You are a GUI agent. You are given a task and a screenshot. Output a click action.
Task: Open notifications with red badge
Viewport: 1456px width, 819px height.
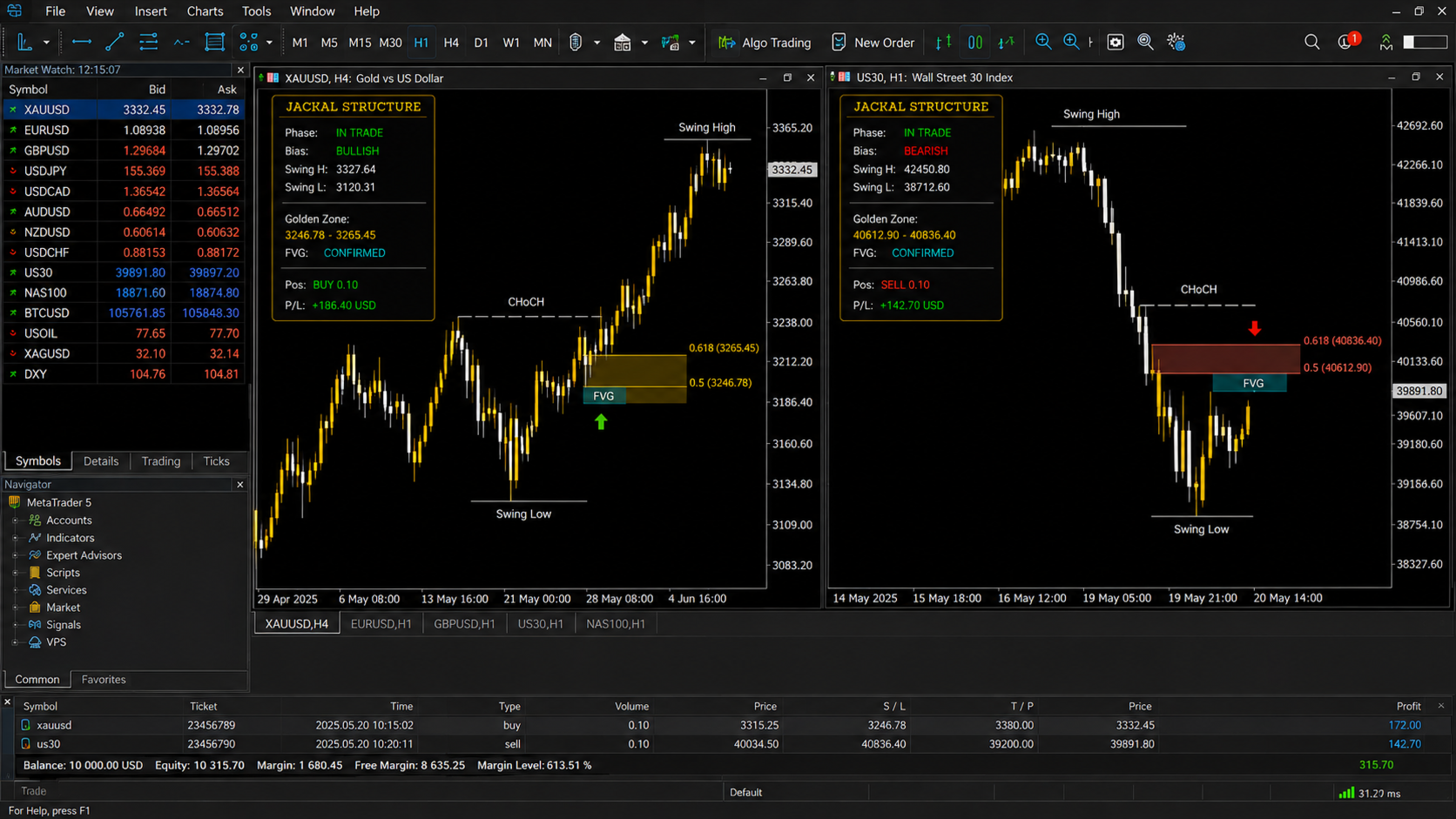coord(1348,41)
